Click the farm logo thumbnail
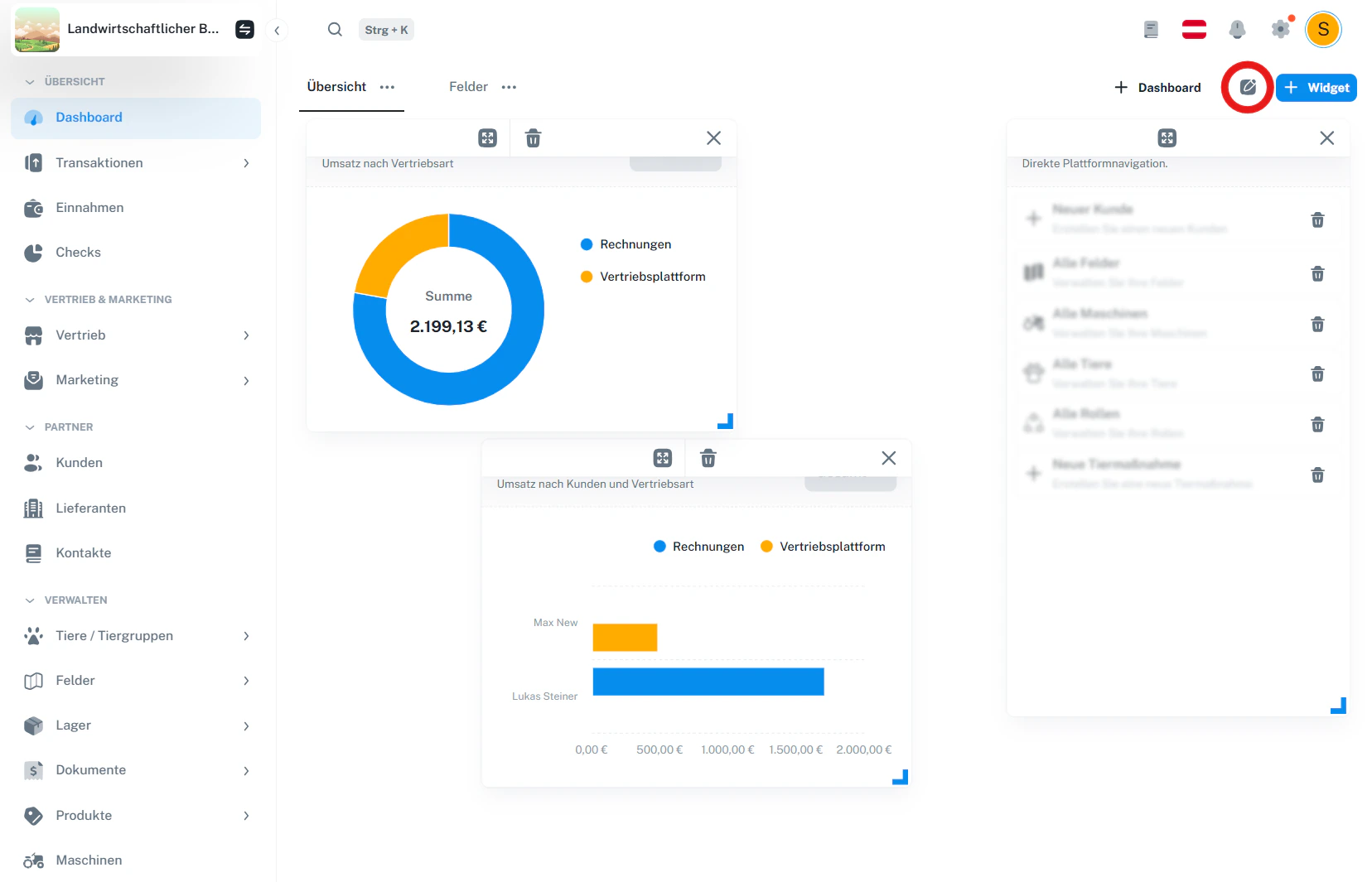Screen dimensions: 1372x882 (x=37, y=30)
